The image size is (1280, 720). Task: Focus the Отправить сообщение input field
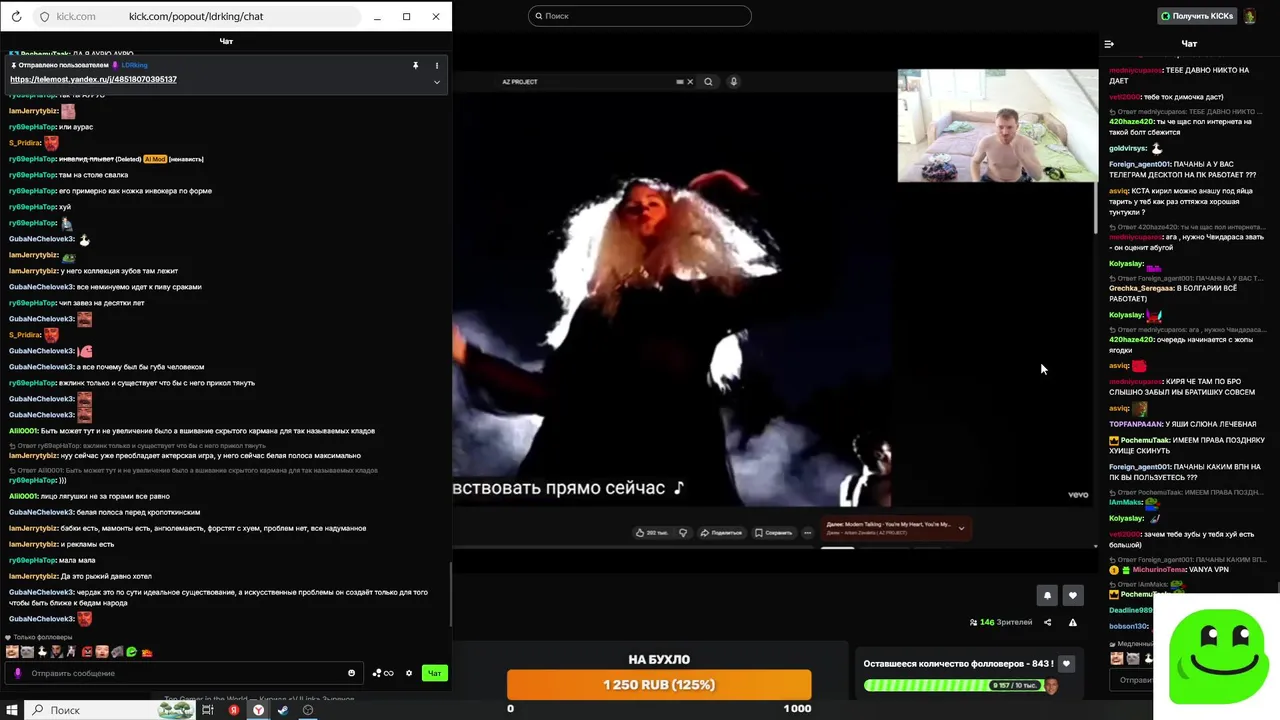[x=185, y=673]
